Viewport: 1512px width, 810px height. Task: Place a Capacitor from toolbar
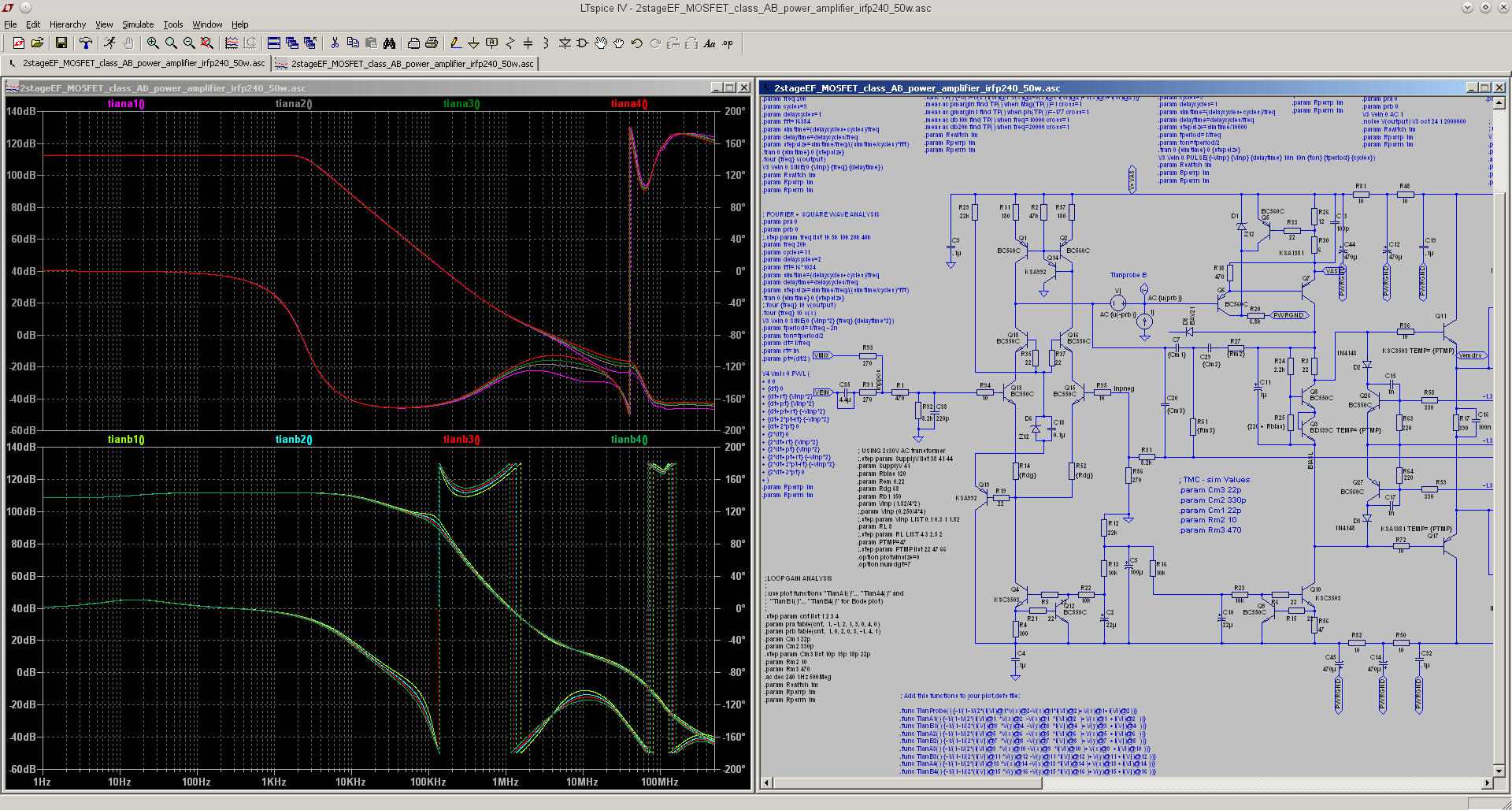[528, 43]
